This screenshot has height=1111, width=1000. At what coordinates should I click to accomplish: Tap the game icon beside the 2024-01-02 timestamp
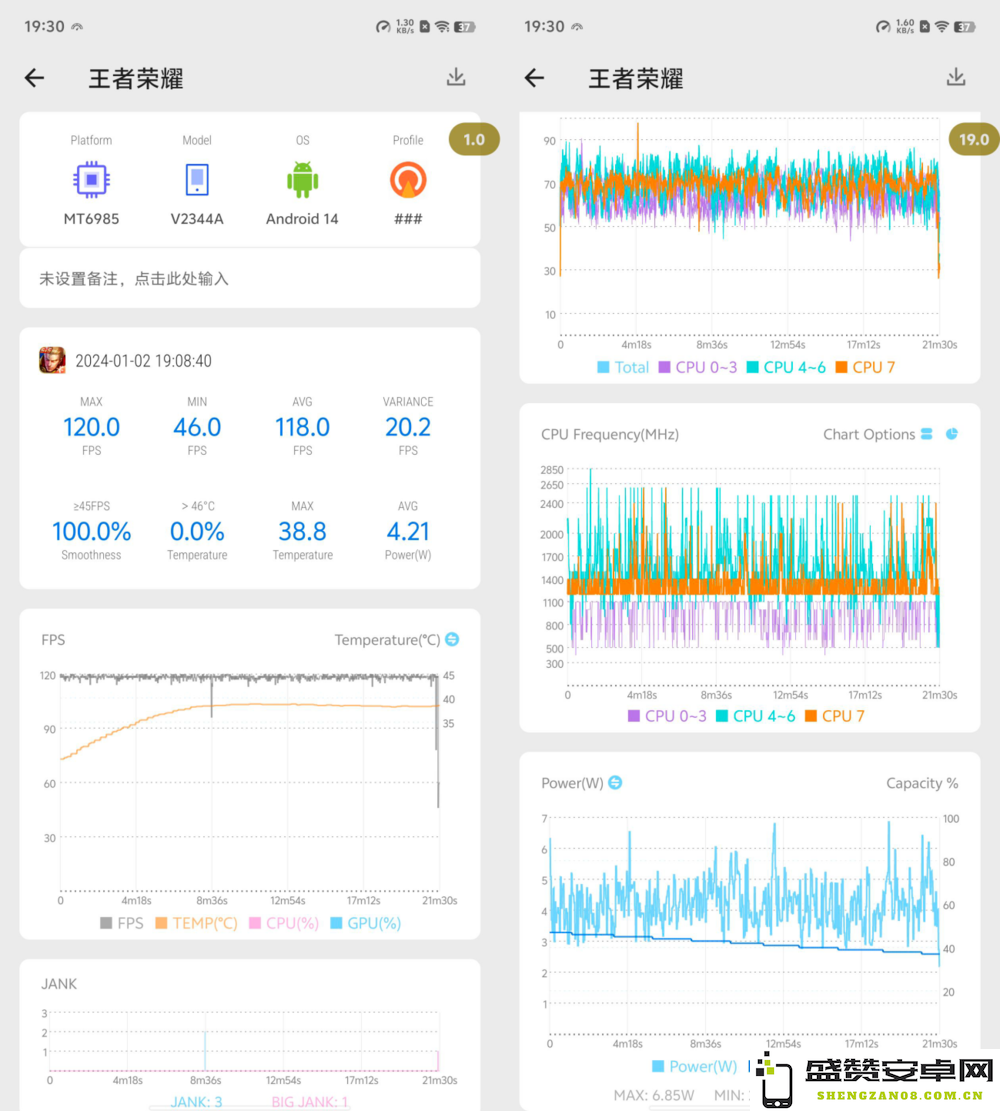52,361
